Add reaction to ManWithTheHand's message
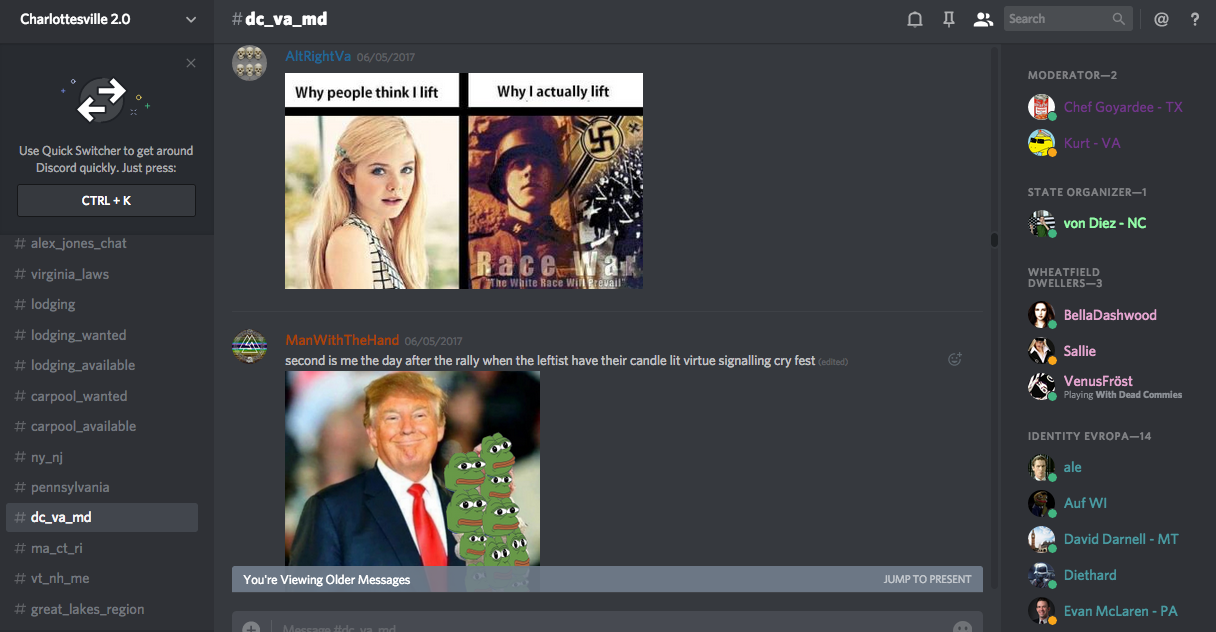The height and width of the screenshot is (632, 1216). tap(955, 359)
